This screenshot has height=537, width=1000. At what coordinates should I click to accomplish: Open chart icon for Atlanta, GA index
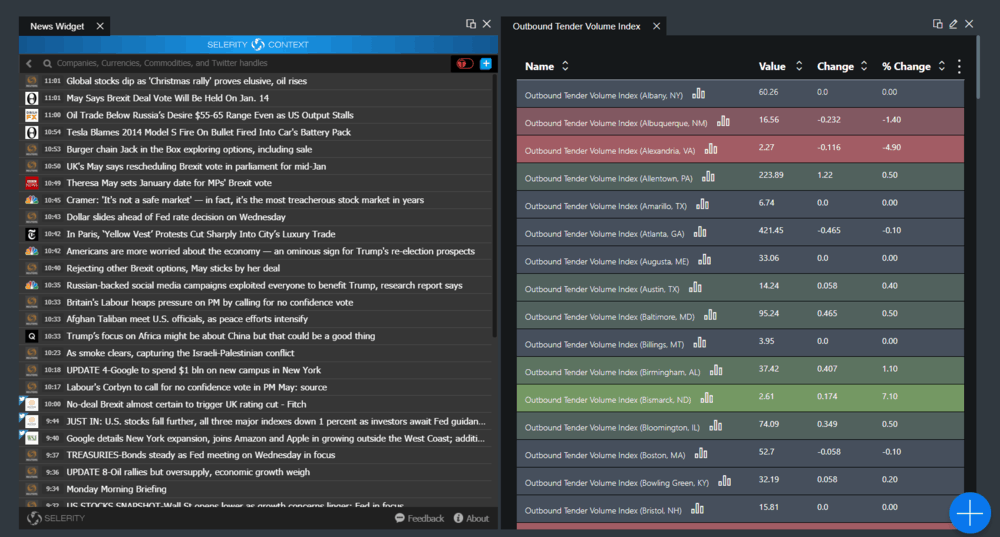click(x=699, y=232)
